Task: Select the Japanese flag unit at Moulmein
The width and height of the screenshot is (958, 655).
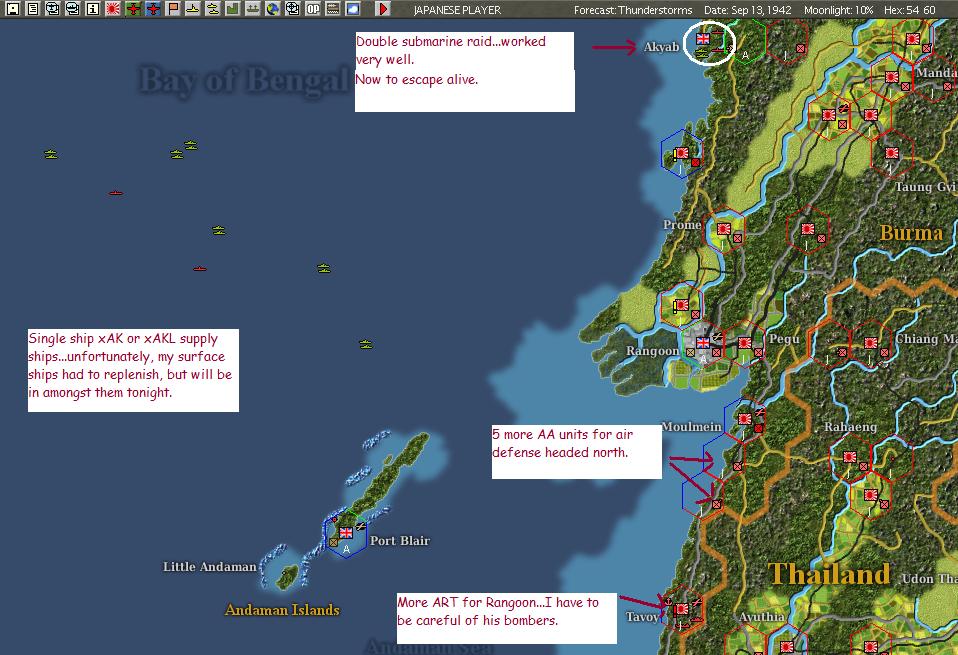Action: coord(745,419)
